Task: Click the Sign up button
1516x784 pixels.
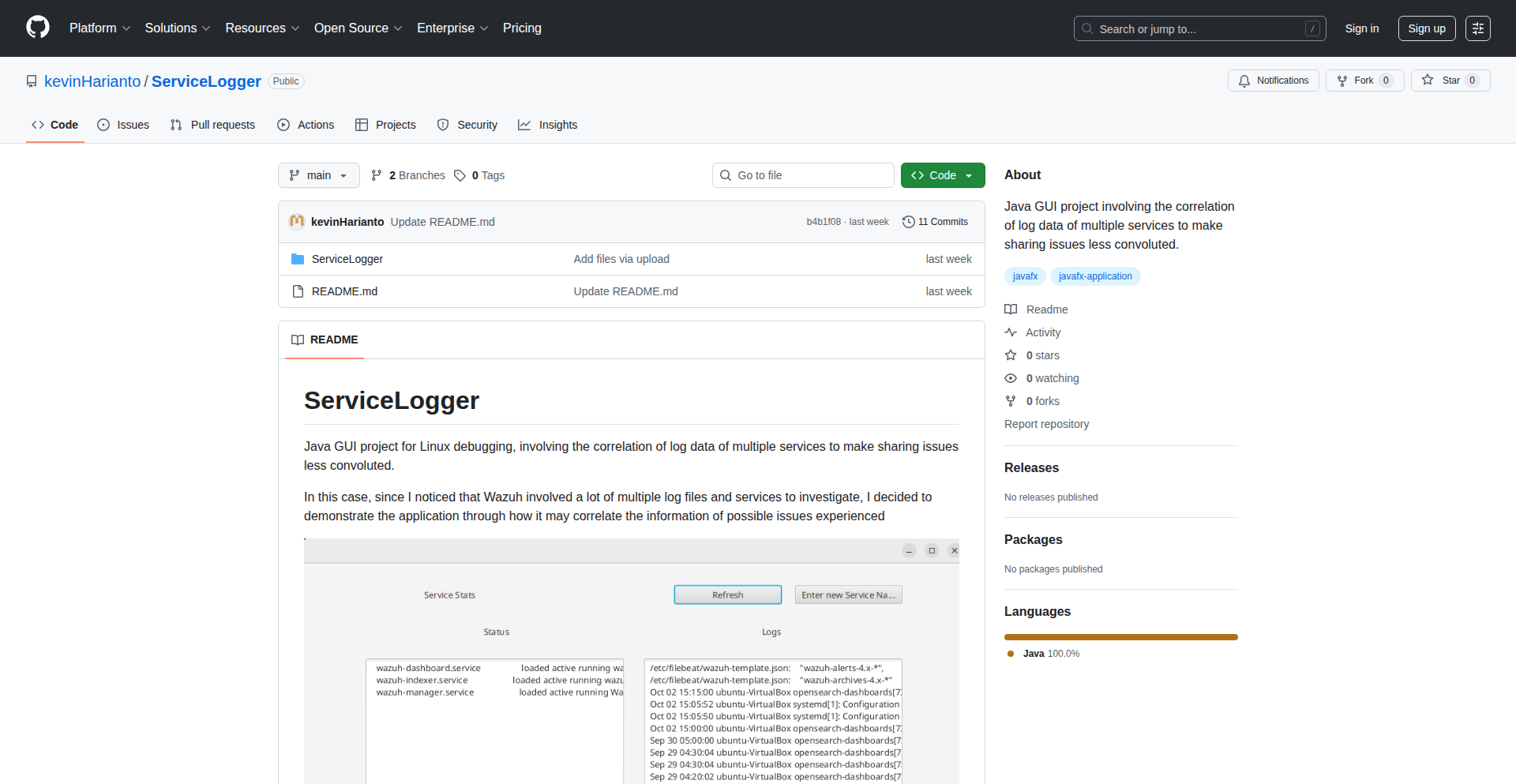Action: 1427,28
